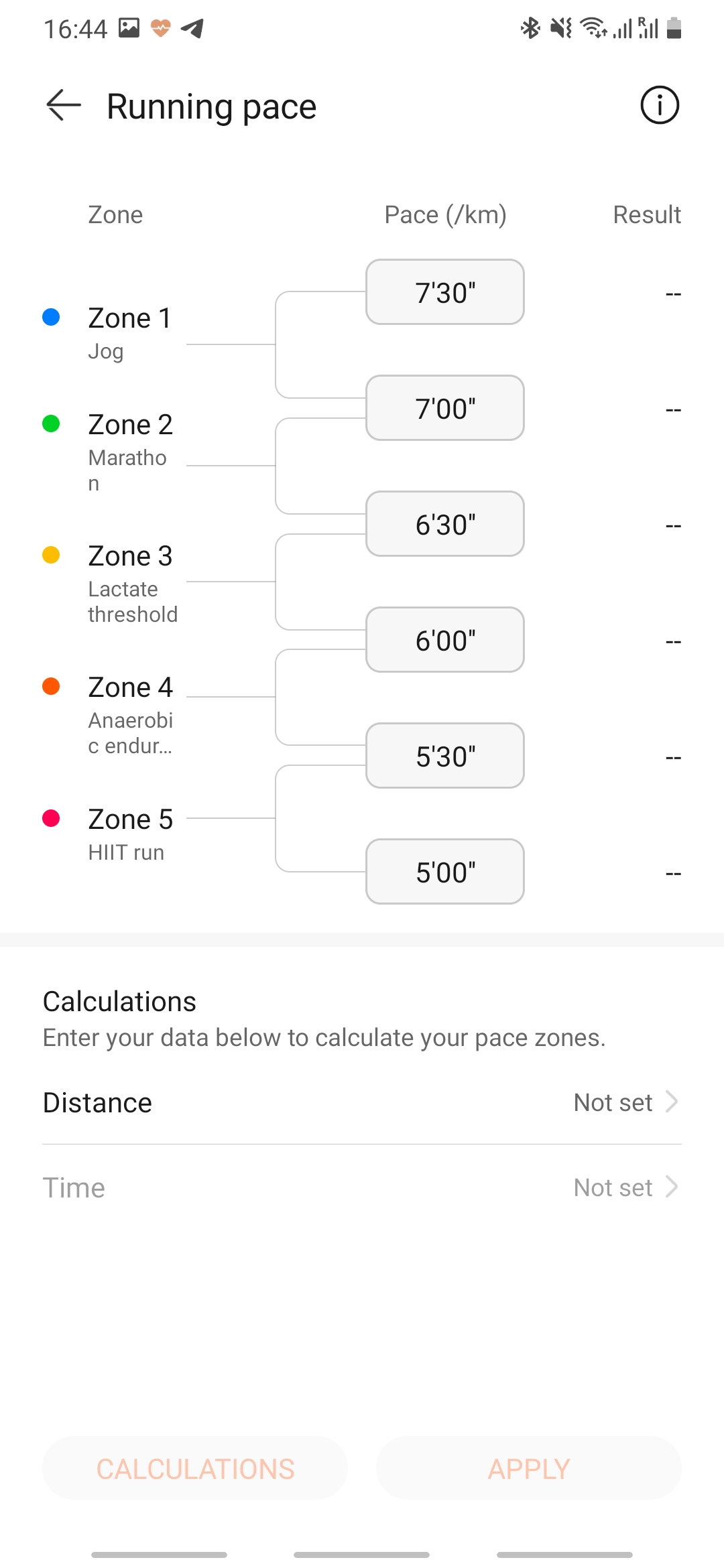This screenshot has width=724, height=1568.
Task: Edit the 6'30" pace field
Action: (x=445, y=524)
